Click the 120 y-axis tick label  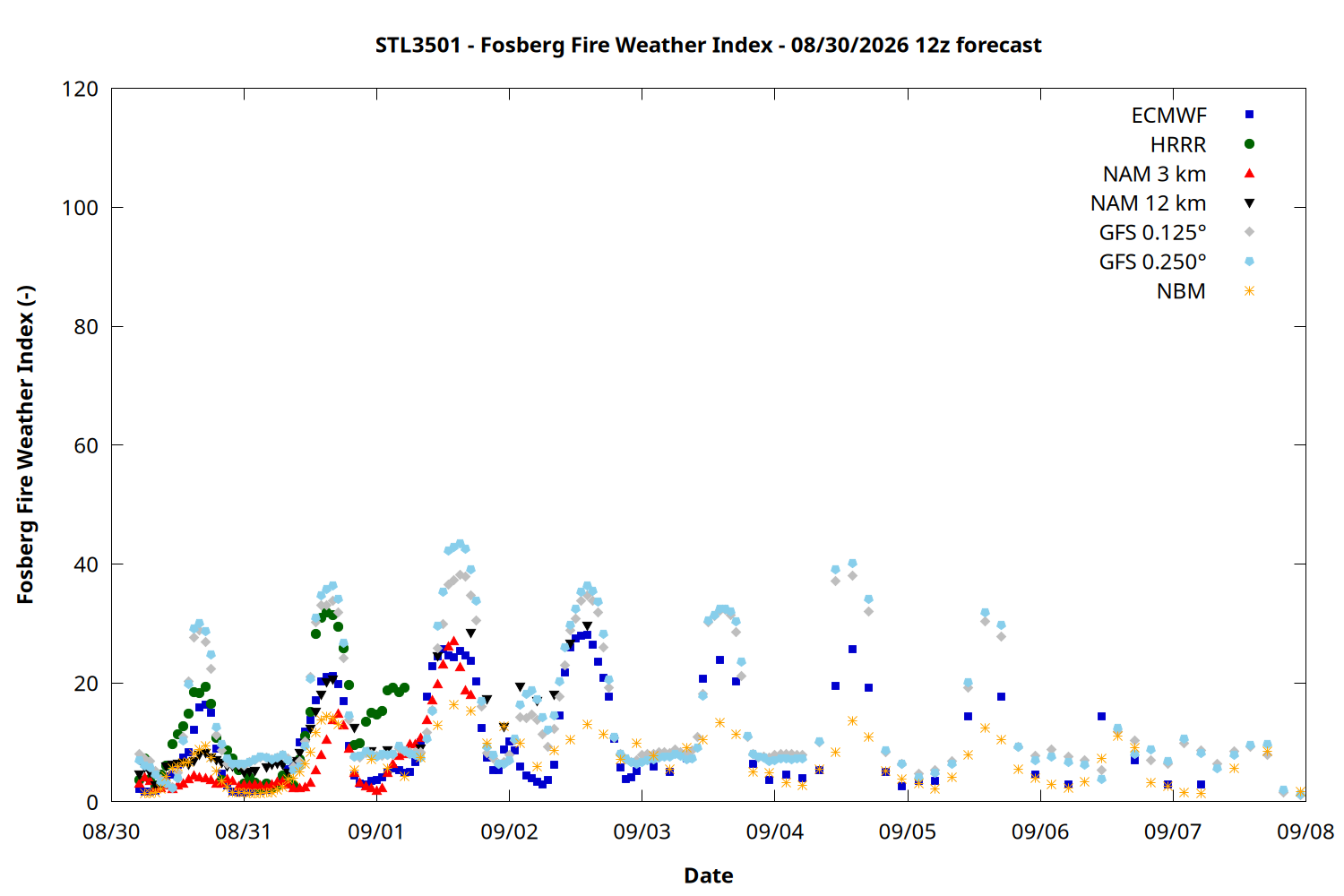pyautogui.click(x=80, y=89)
